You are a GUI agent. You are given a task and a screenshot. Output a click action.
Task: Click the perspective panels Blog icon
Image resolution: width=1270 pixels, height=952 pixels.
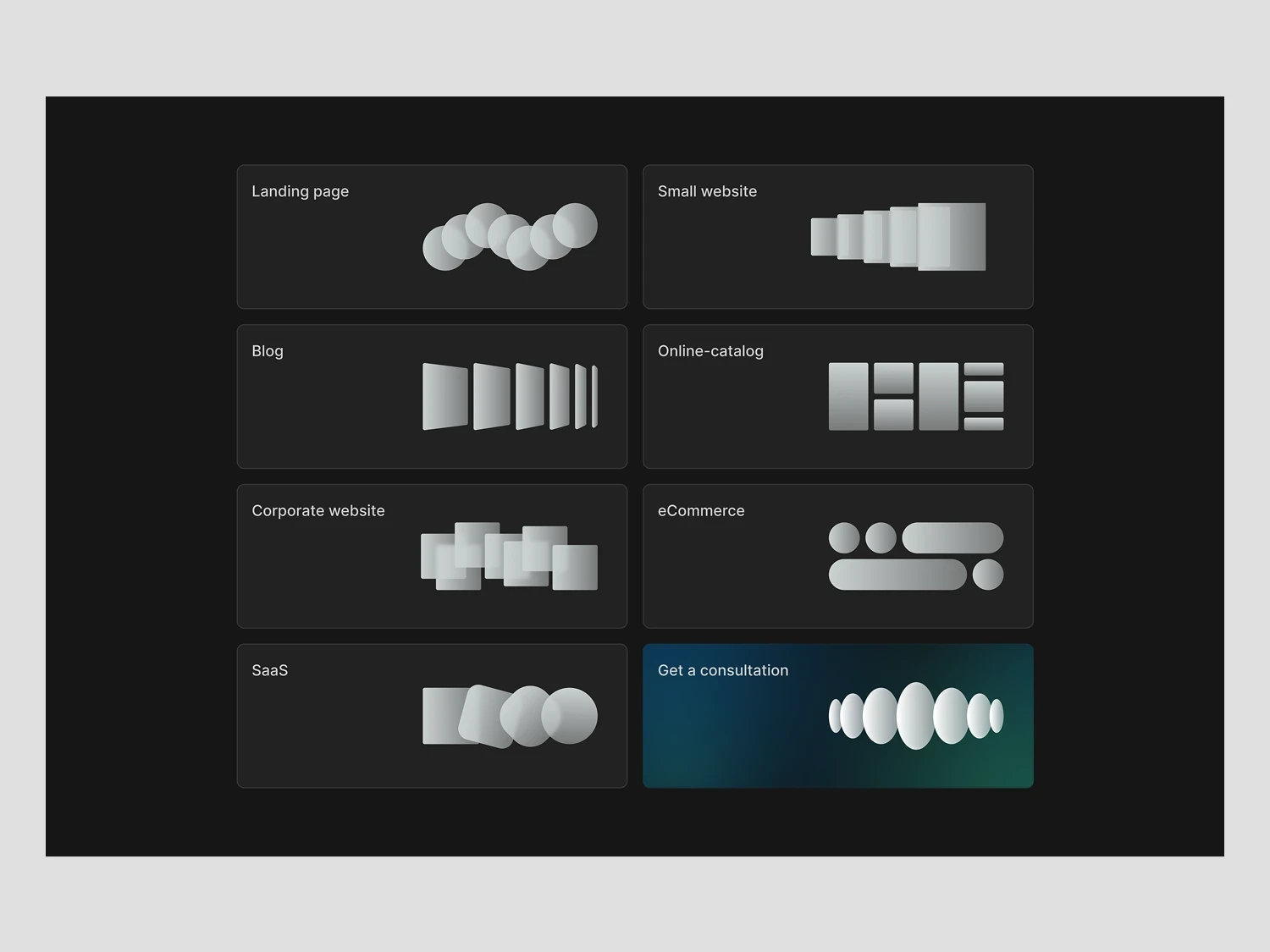(x=510, y=396)
